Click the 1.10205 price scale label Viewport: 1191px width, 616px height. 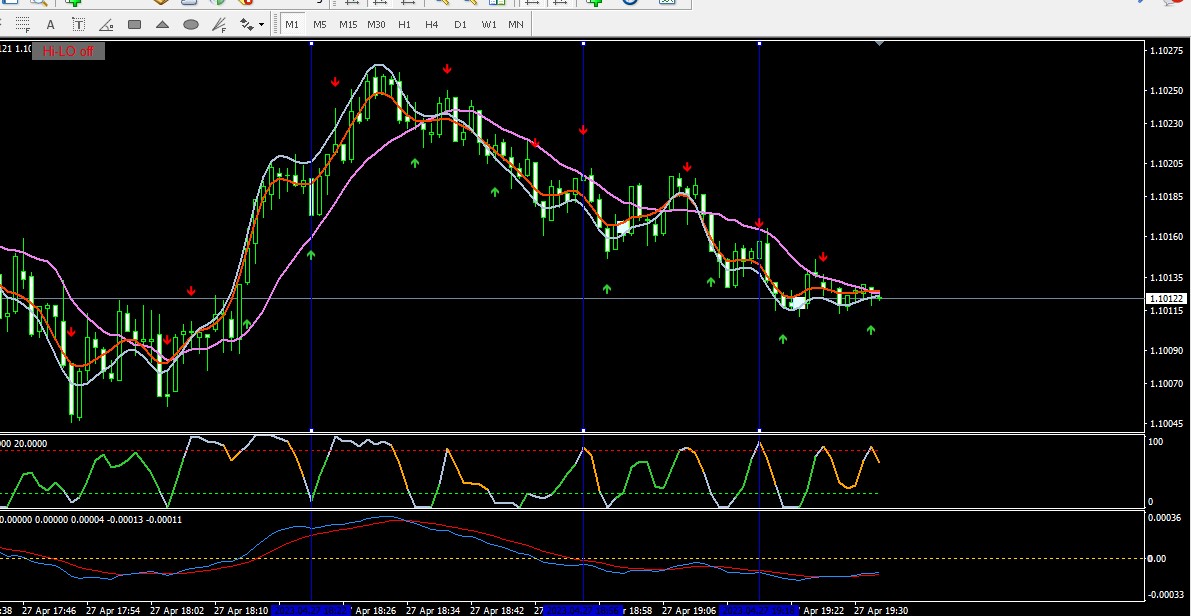pyautogui.click(x=1167, y=163)
